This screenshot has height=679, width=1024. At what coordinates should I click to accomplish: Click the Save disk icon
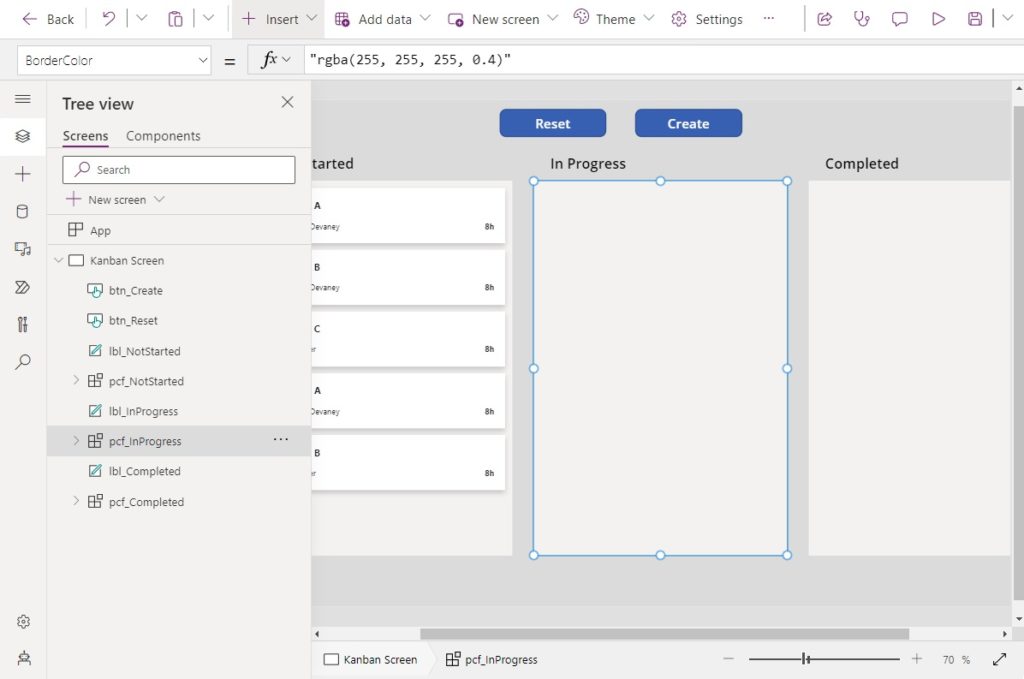coord(975,19)
